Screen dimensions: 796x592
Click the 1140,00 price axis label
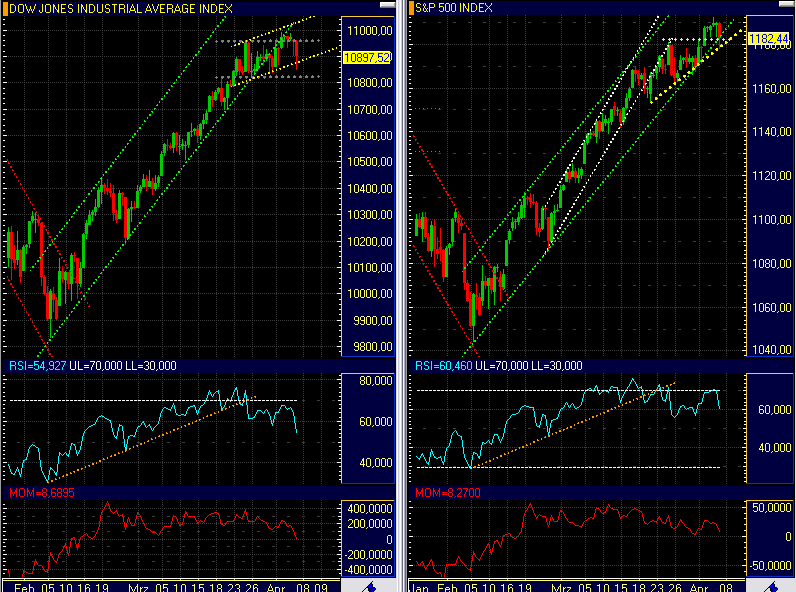click(x=772, y=131)
